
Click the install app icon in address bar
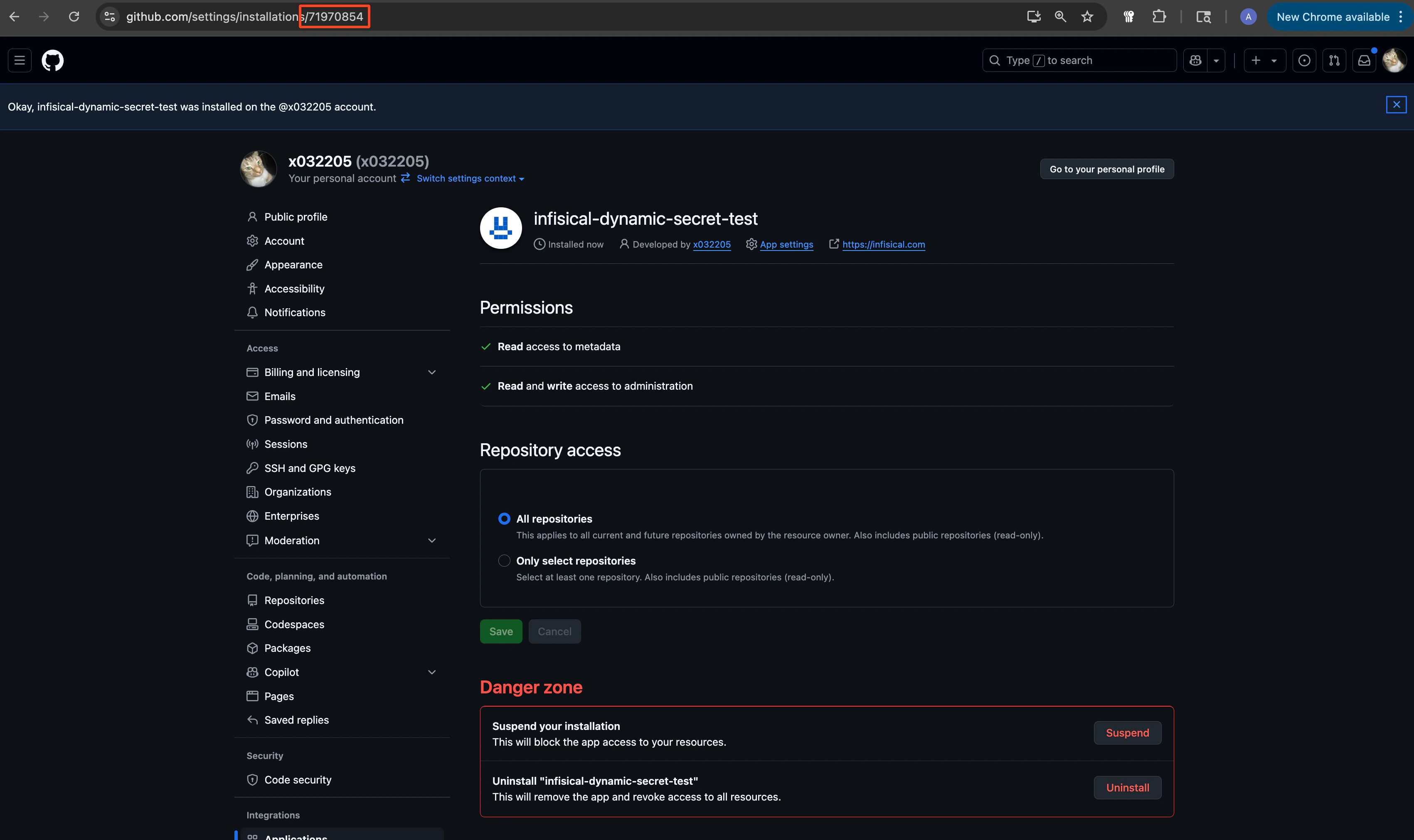tap(1033, 17)
